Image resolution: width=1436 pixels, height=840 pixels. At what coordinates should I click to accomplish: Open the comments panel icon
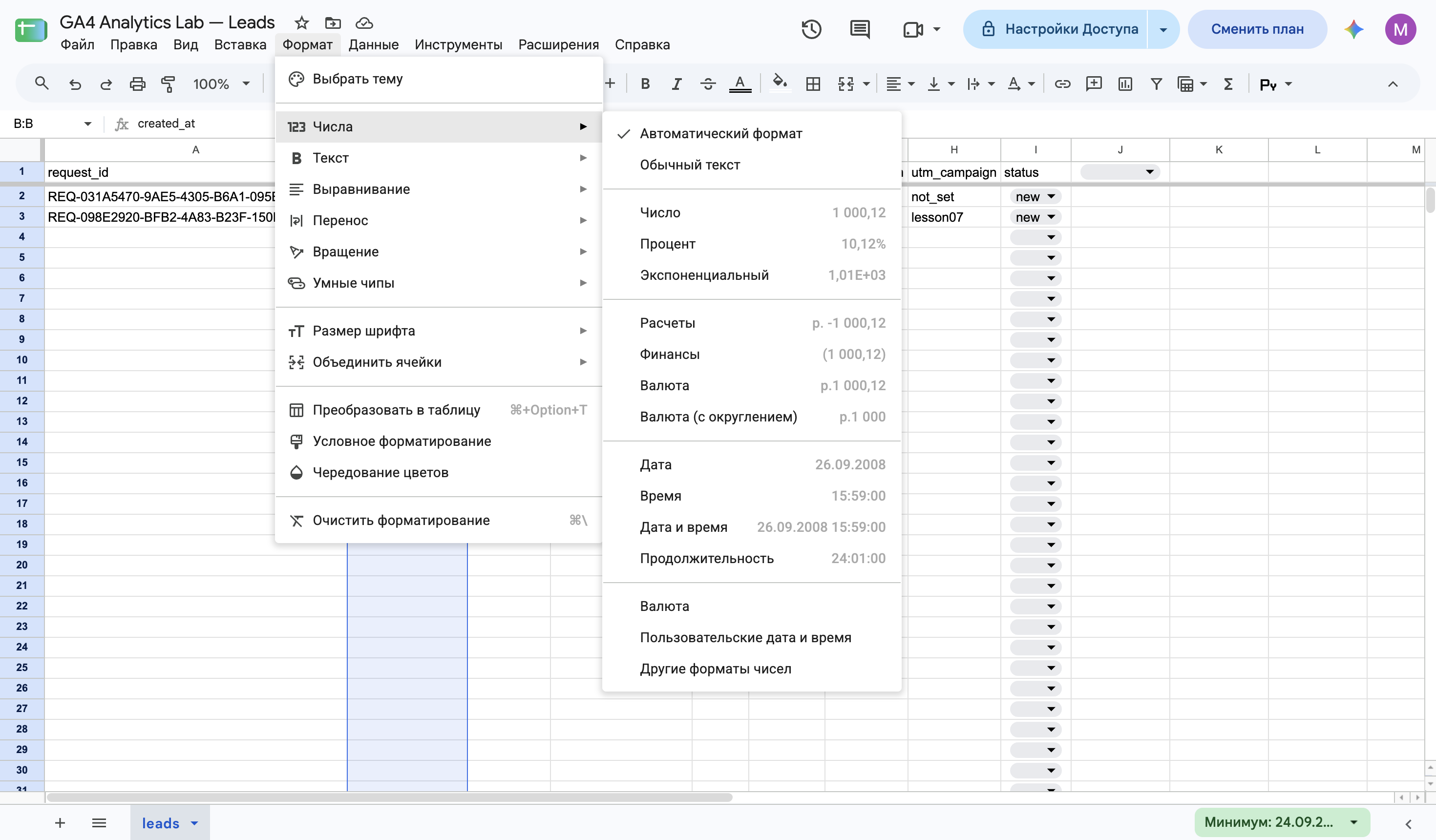859,29
